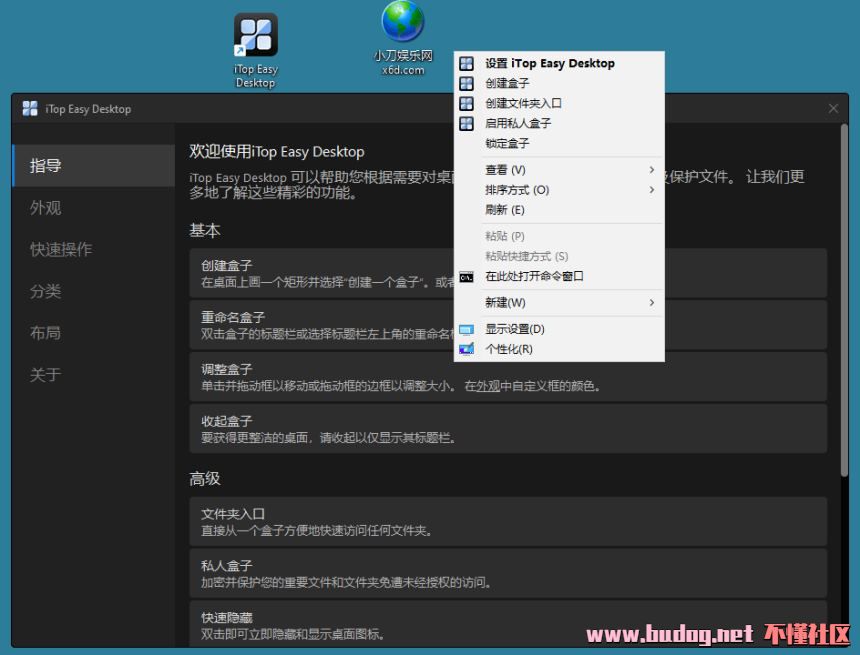860x655 pixels.
Task: Click the icon beside 设置 iTop Easy Desktop
Action: (466, 63)
